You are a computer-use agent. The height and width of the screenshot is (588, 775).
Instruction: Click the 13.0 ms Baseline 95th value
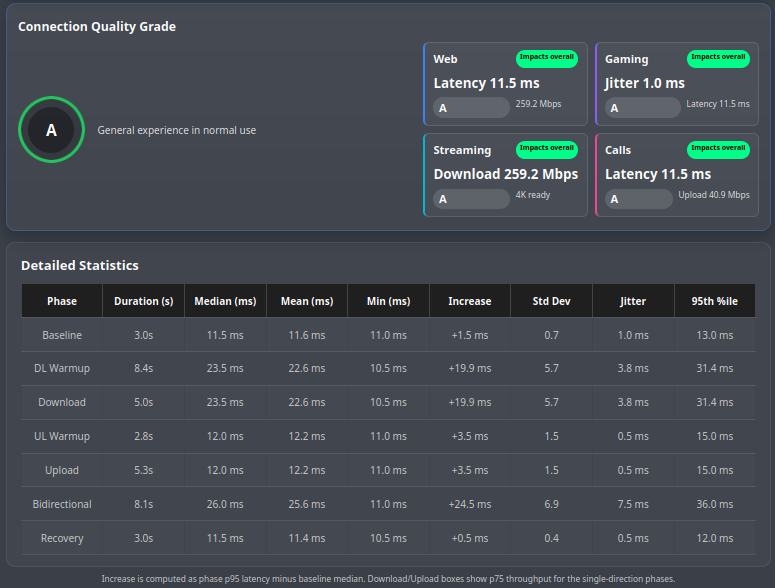[x=715, y=335]
